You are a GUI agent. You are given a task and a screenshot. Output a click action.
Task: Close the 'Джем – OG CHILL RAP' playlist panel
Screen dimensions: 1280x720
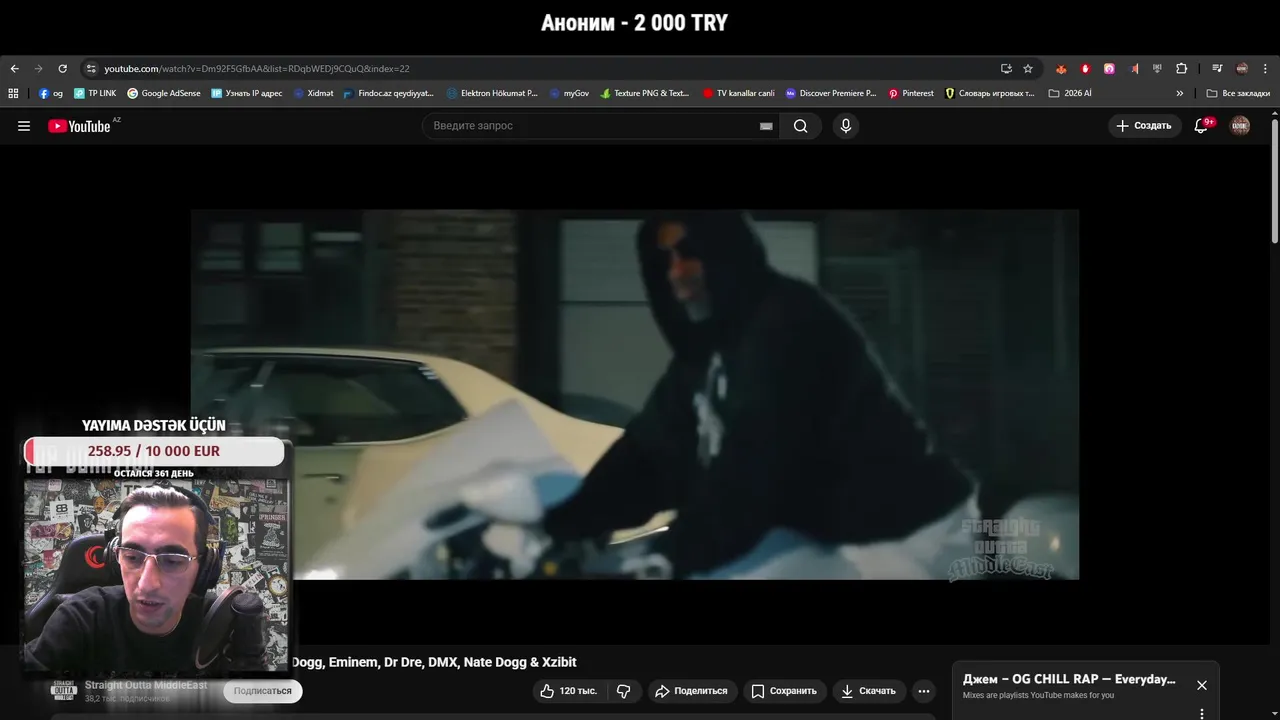(1202, 685)
